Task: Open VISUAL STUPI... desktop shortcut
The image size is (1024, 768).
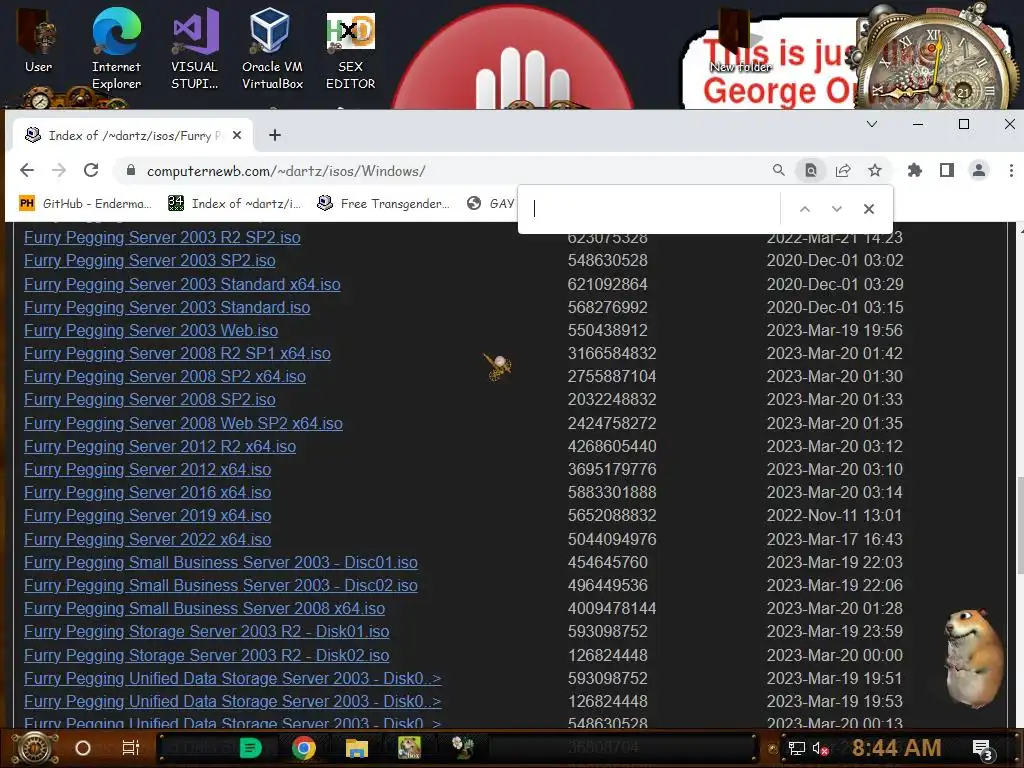Action: 195,50
